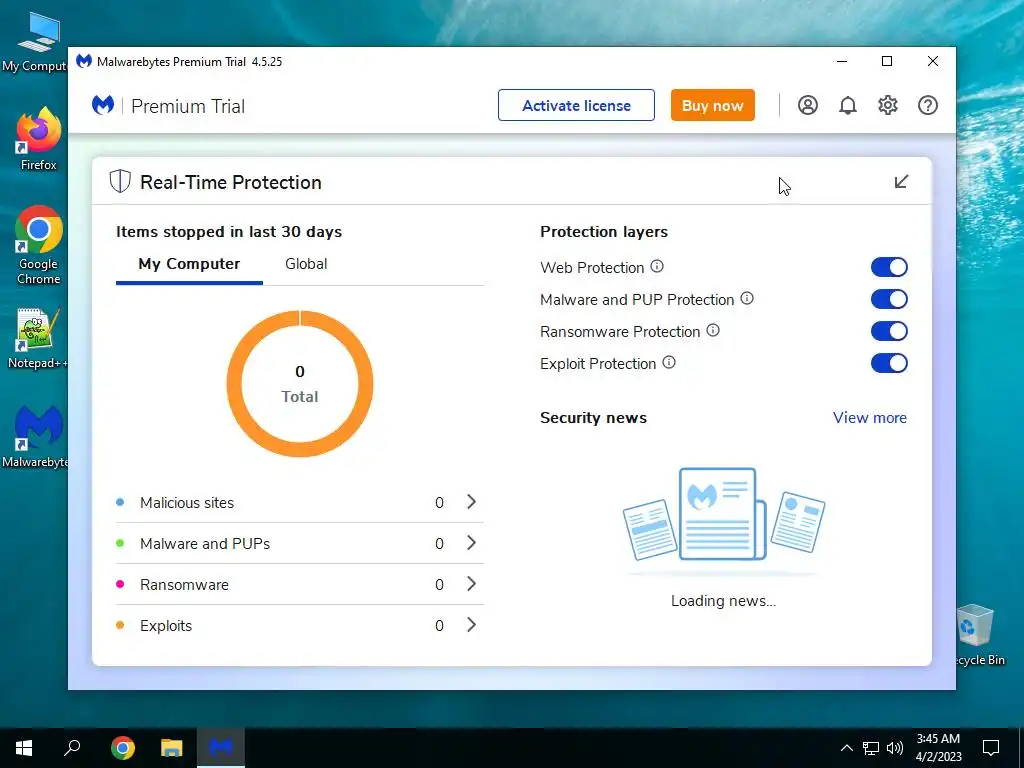Open Google Chrome desktop shortcut
Screen dimensions: 1024x768
click(39, 246)
